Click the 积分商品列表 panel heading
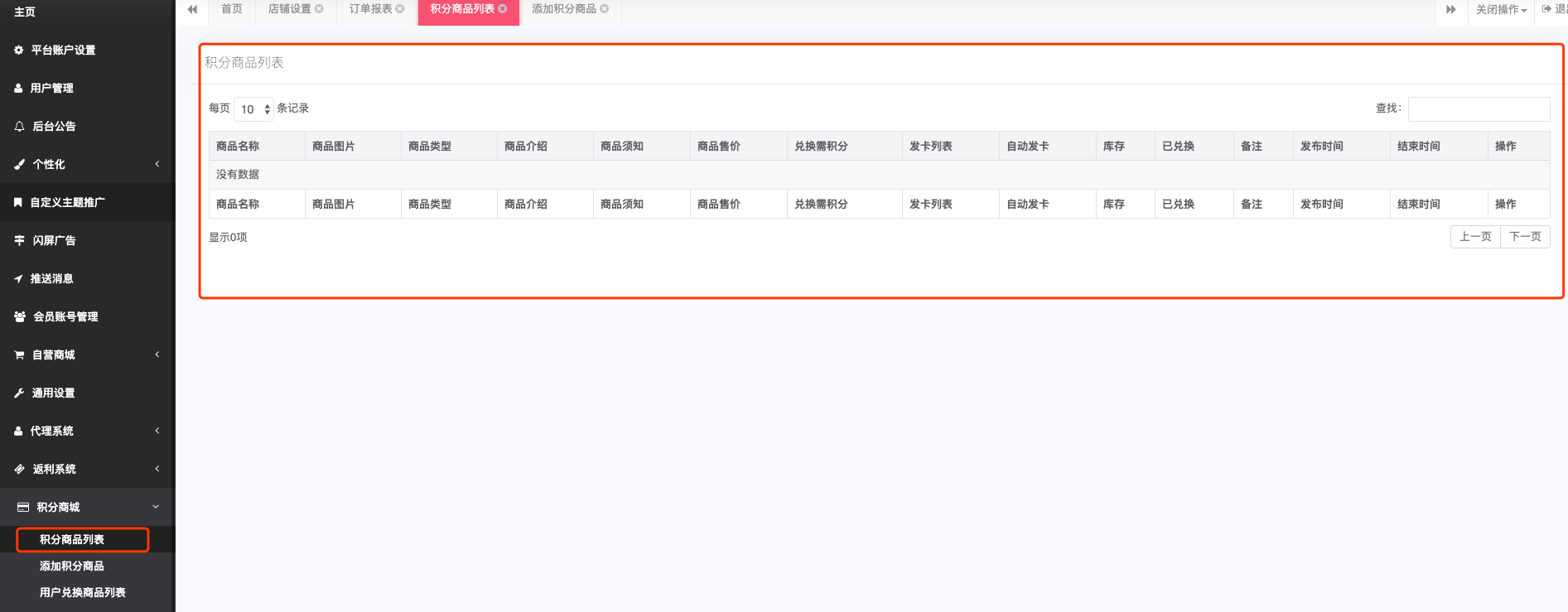 pyautogui.click(x=244, y=63)
